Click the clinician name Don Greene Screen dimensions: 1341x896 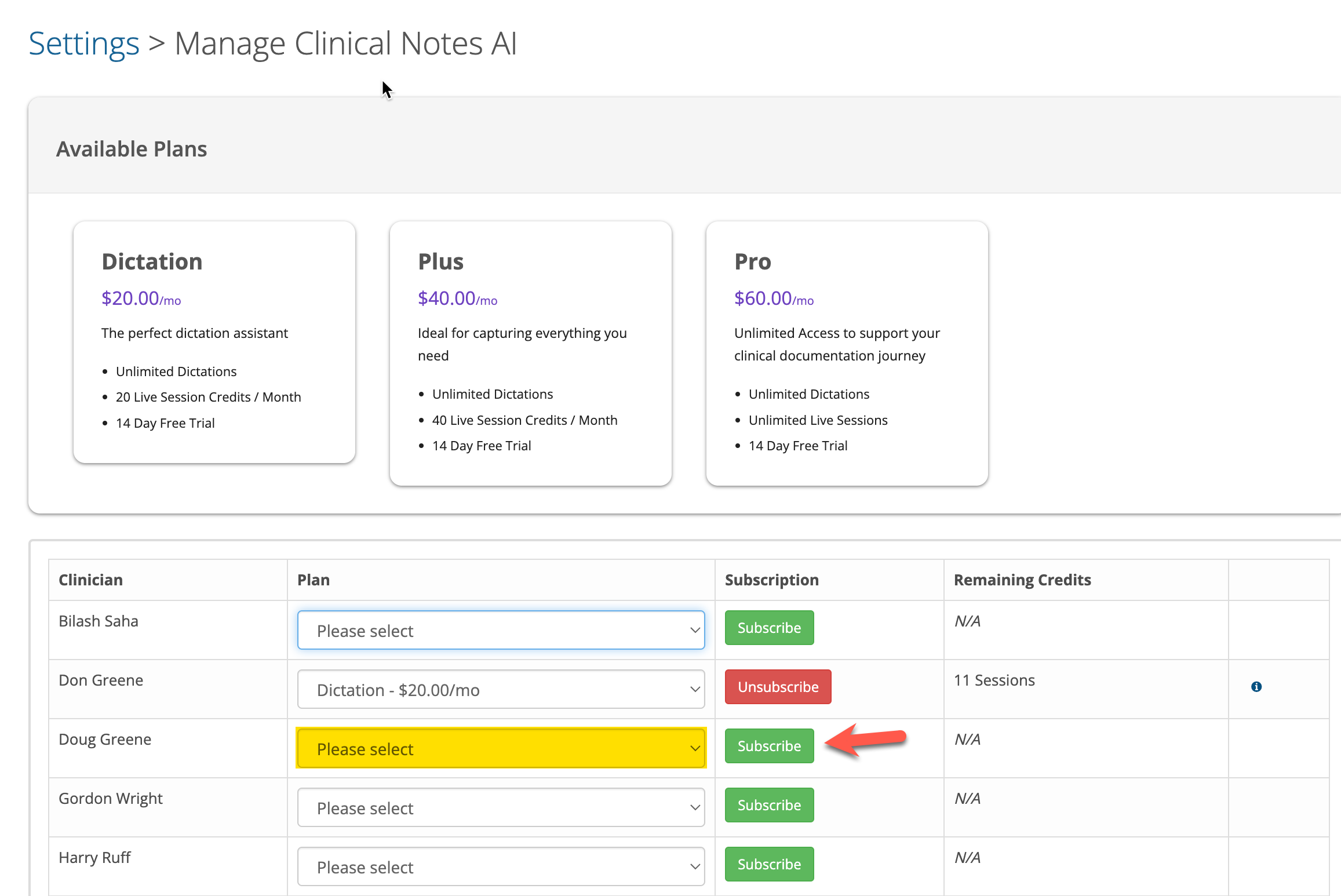101,680
